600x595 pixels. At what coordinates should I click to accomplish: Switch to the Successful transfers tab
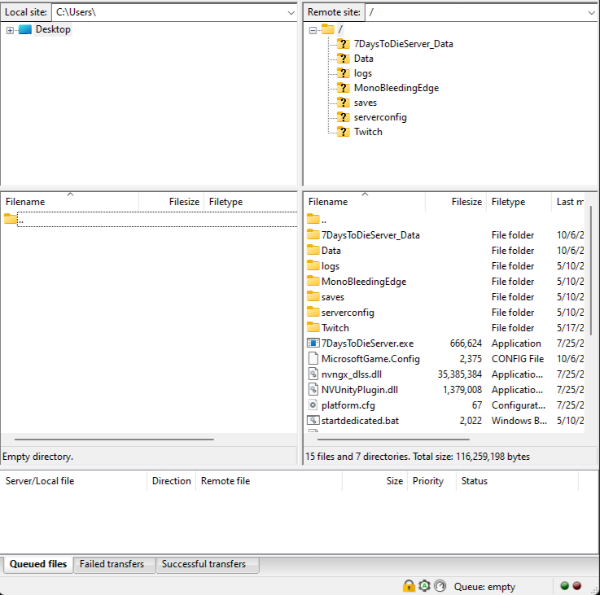(x=206, y=564)
